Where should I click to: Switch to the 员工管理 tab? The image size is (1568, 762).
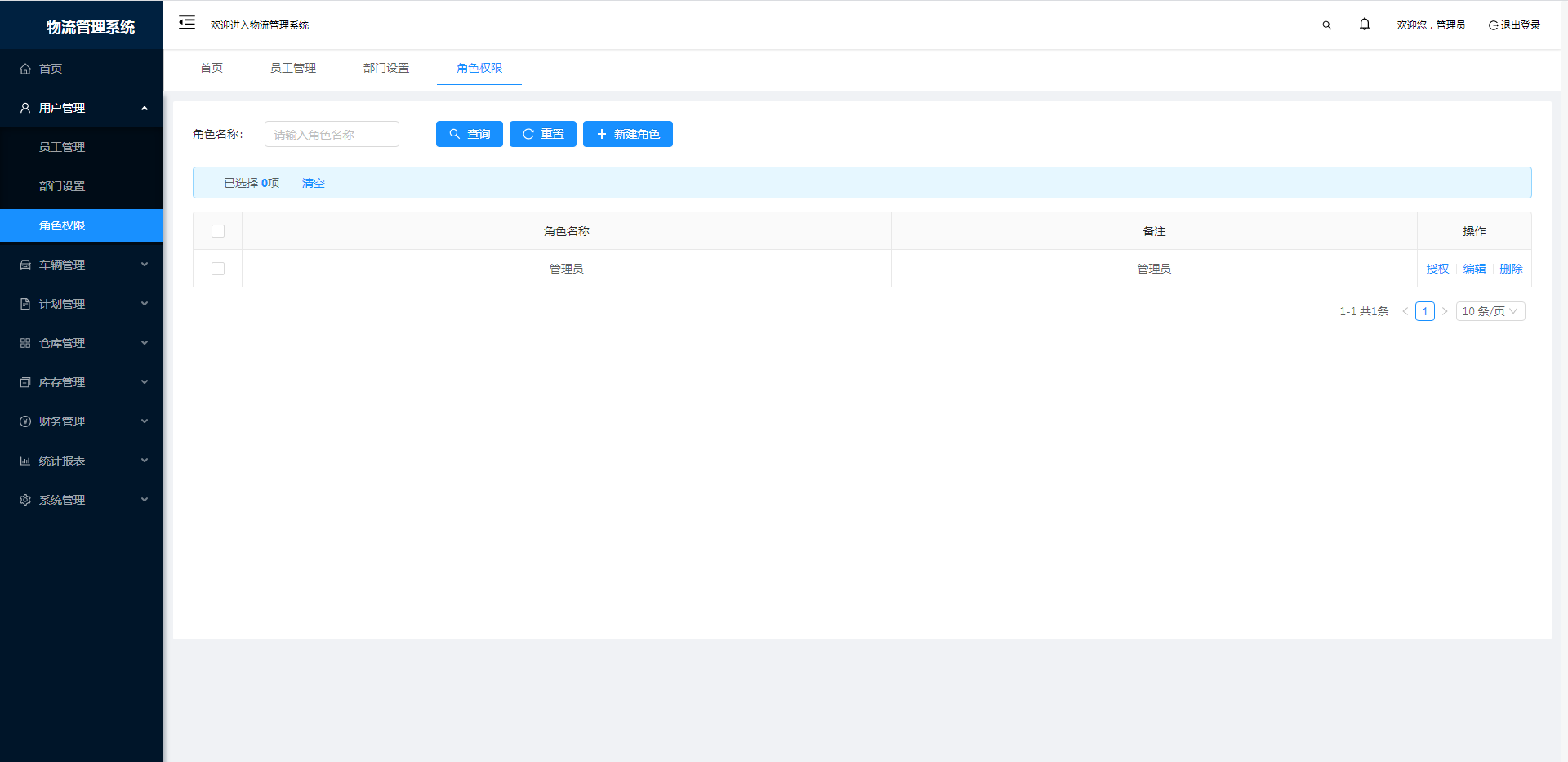tap(293, 68)
